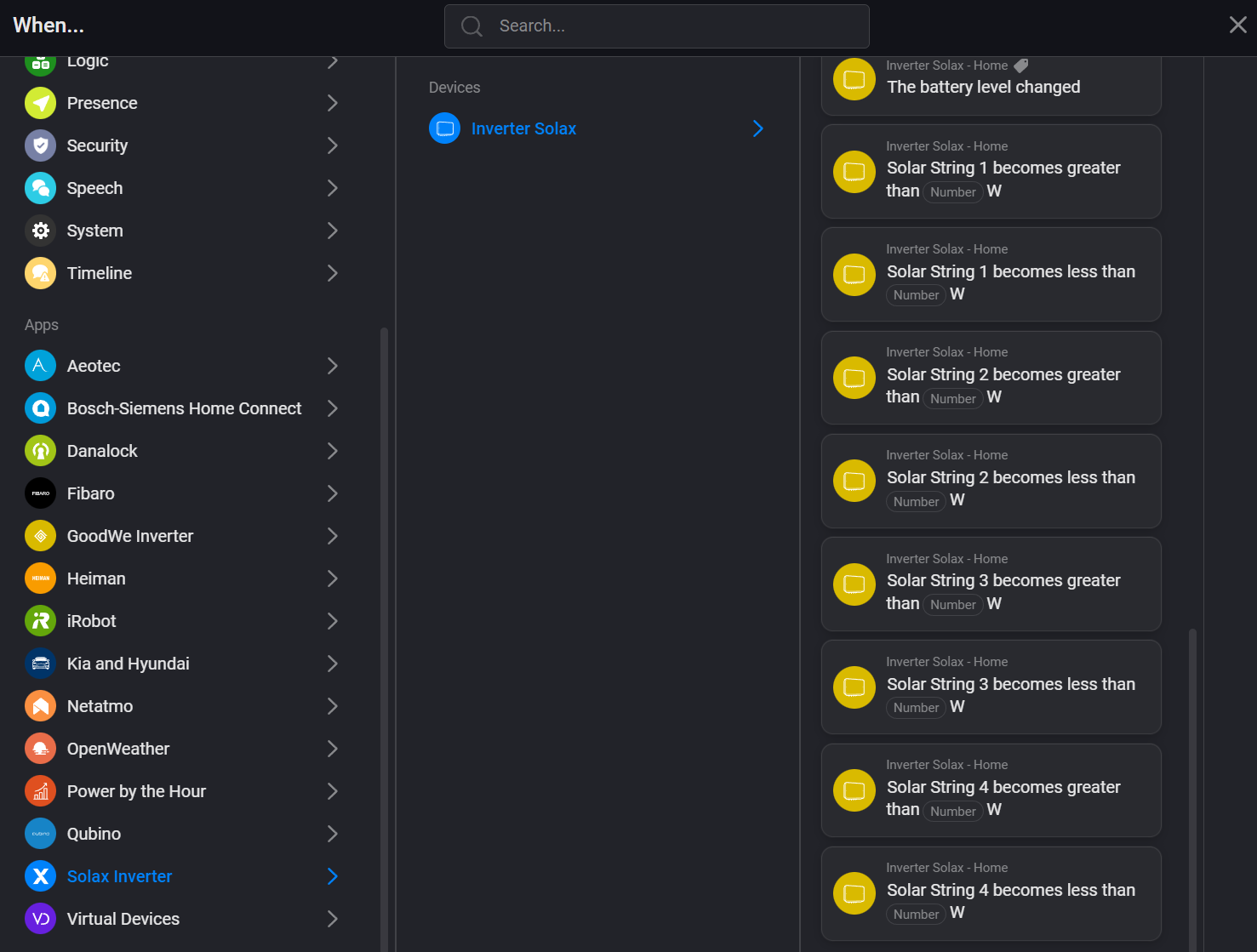
Task: Select 'Solar String 3 becomes less than' card
Action: [991, 687]
